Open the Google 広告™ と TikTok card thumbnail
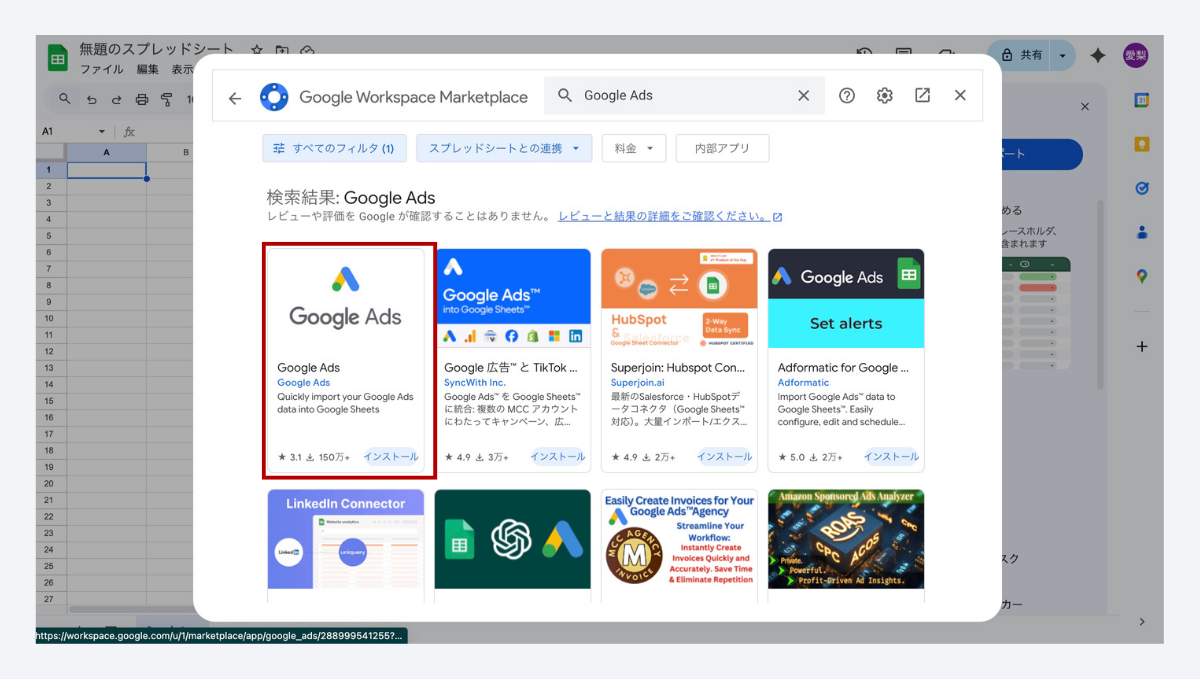This screenshot has height=679, width=1200. tap(513, 298)
